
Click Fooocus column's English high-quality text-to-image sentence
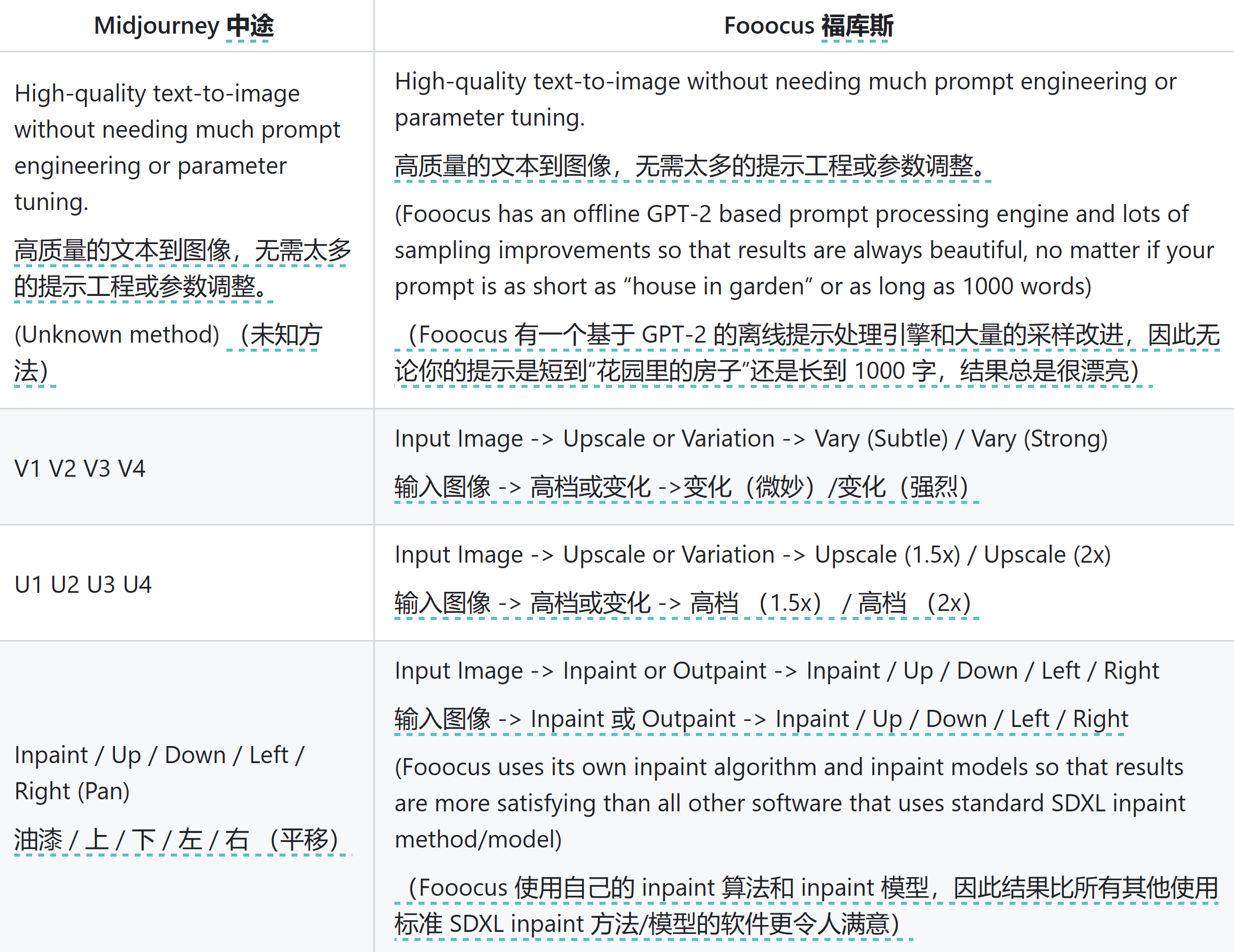(x=784, y=99)
